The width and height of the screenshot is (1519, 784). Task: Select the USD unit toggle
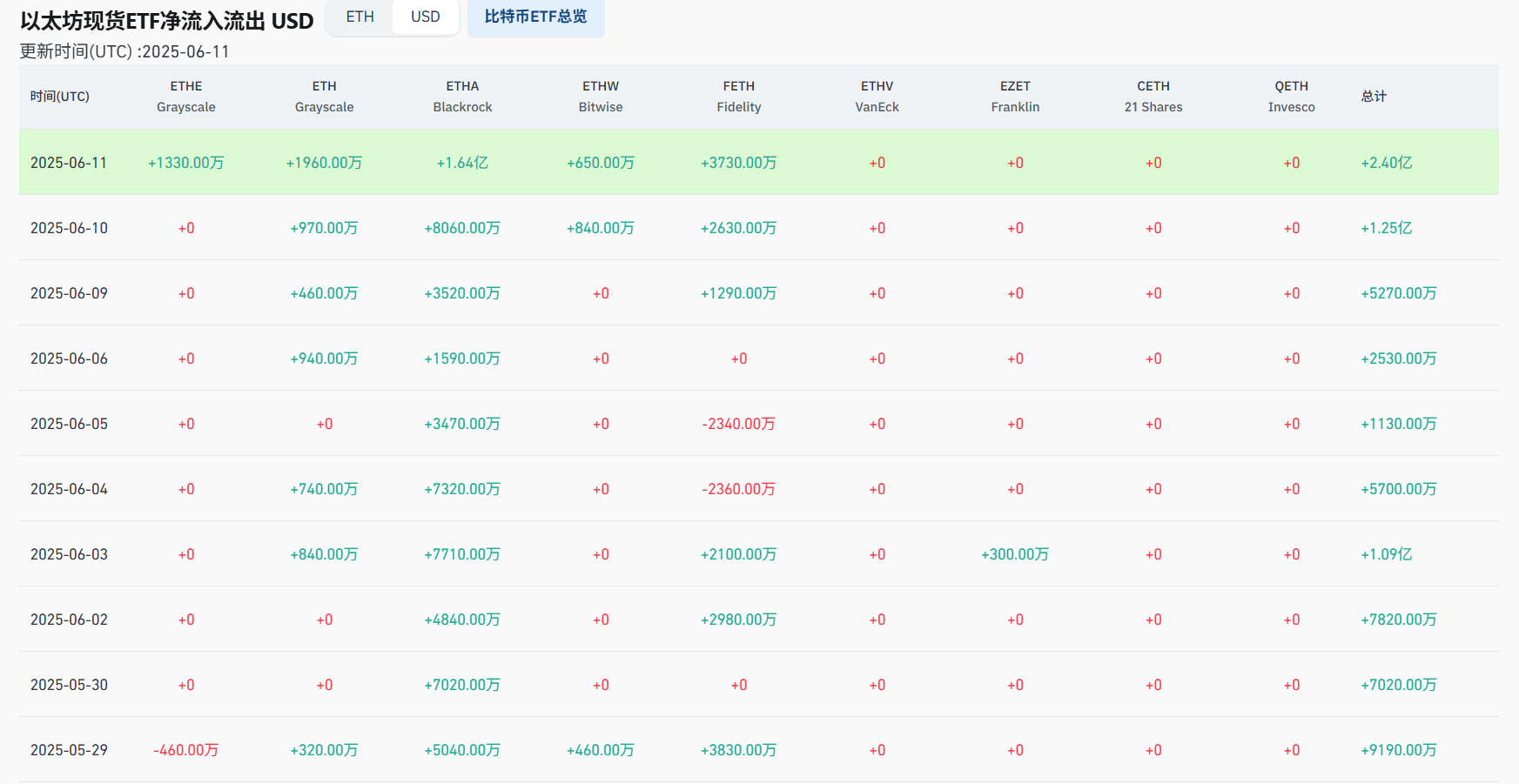[425, 17]
